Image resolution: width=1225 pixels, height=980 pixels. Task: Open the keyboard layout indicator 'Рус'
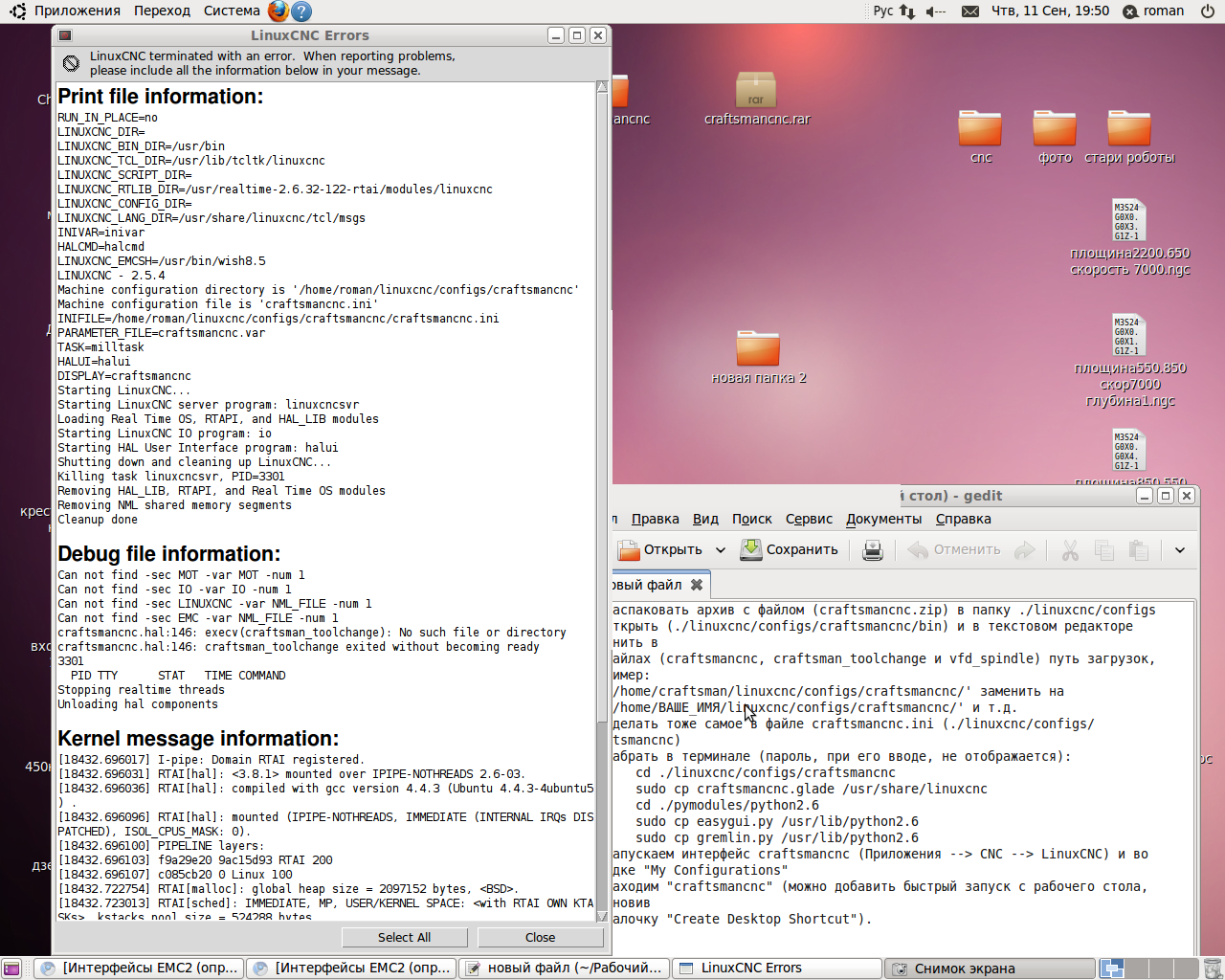click(882, 11)
